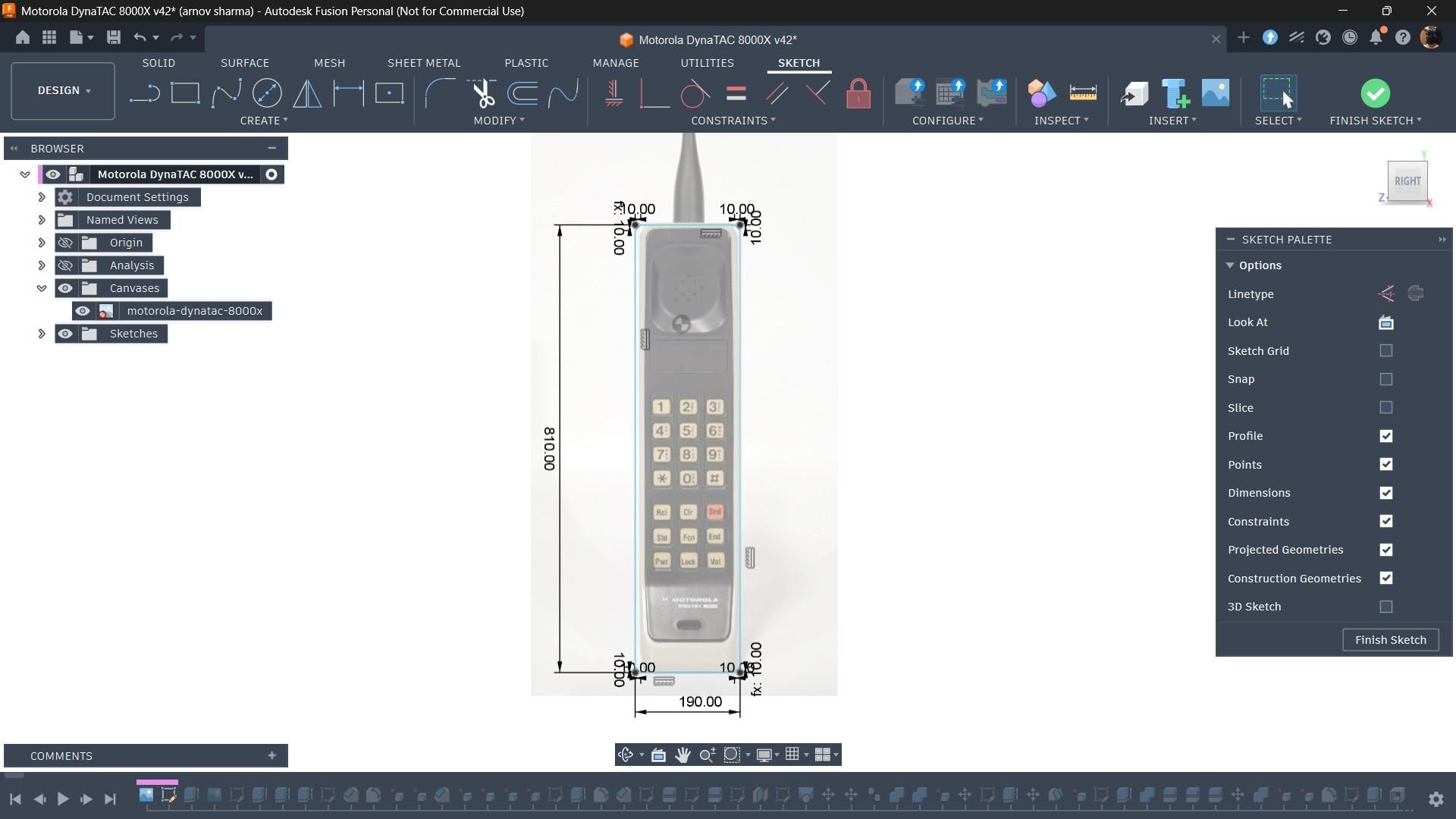Uncheck the Constraints checkbox
The width and height of the screenshot is (1456, 819).
1386,521
